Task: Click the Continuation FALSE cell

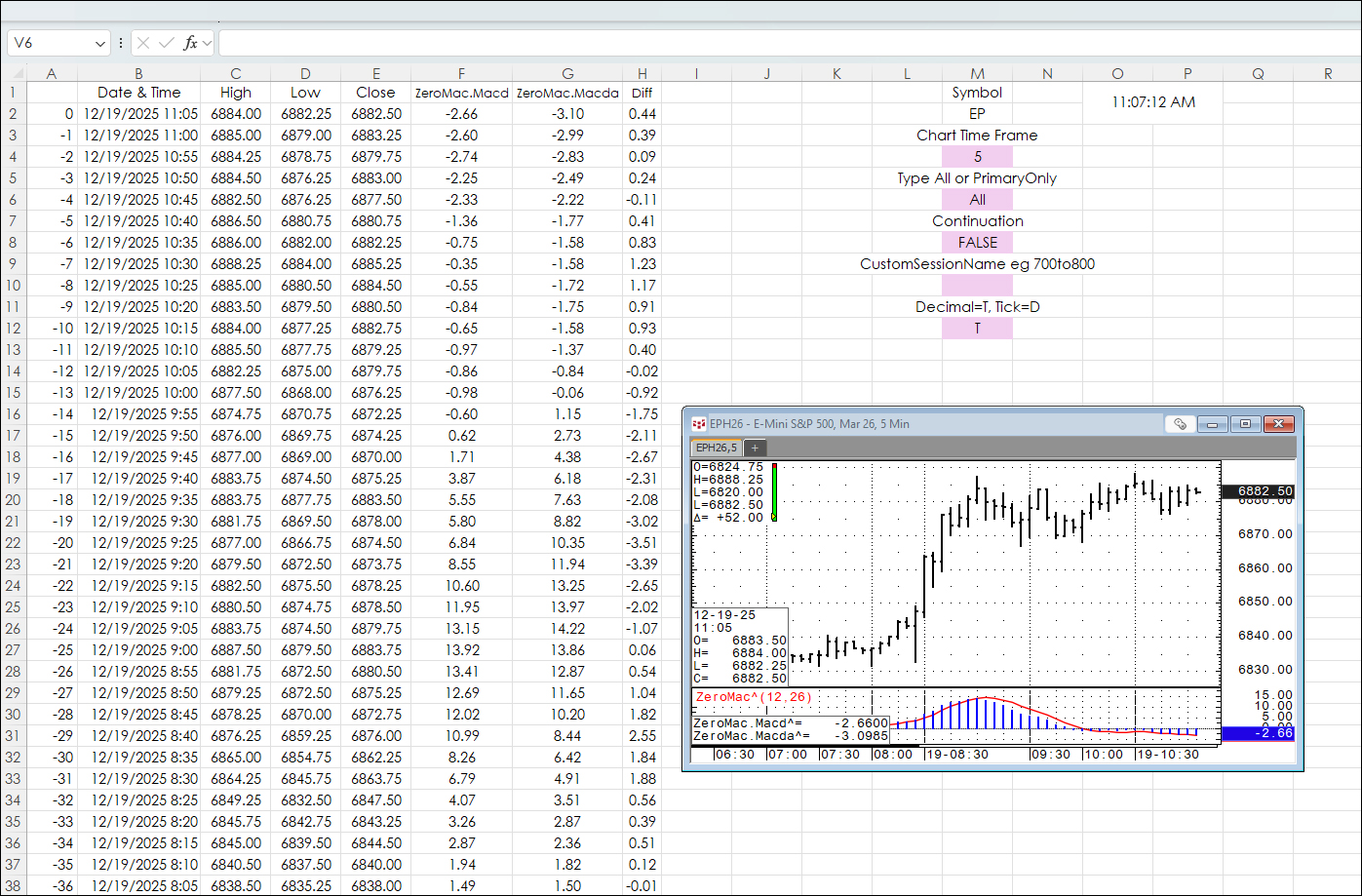Action: [x=977, y=243]
